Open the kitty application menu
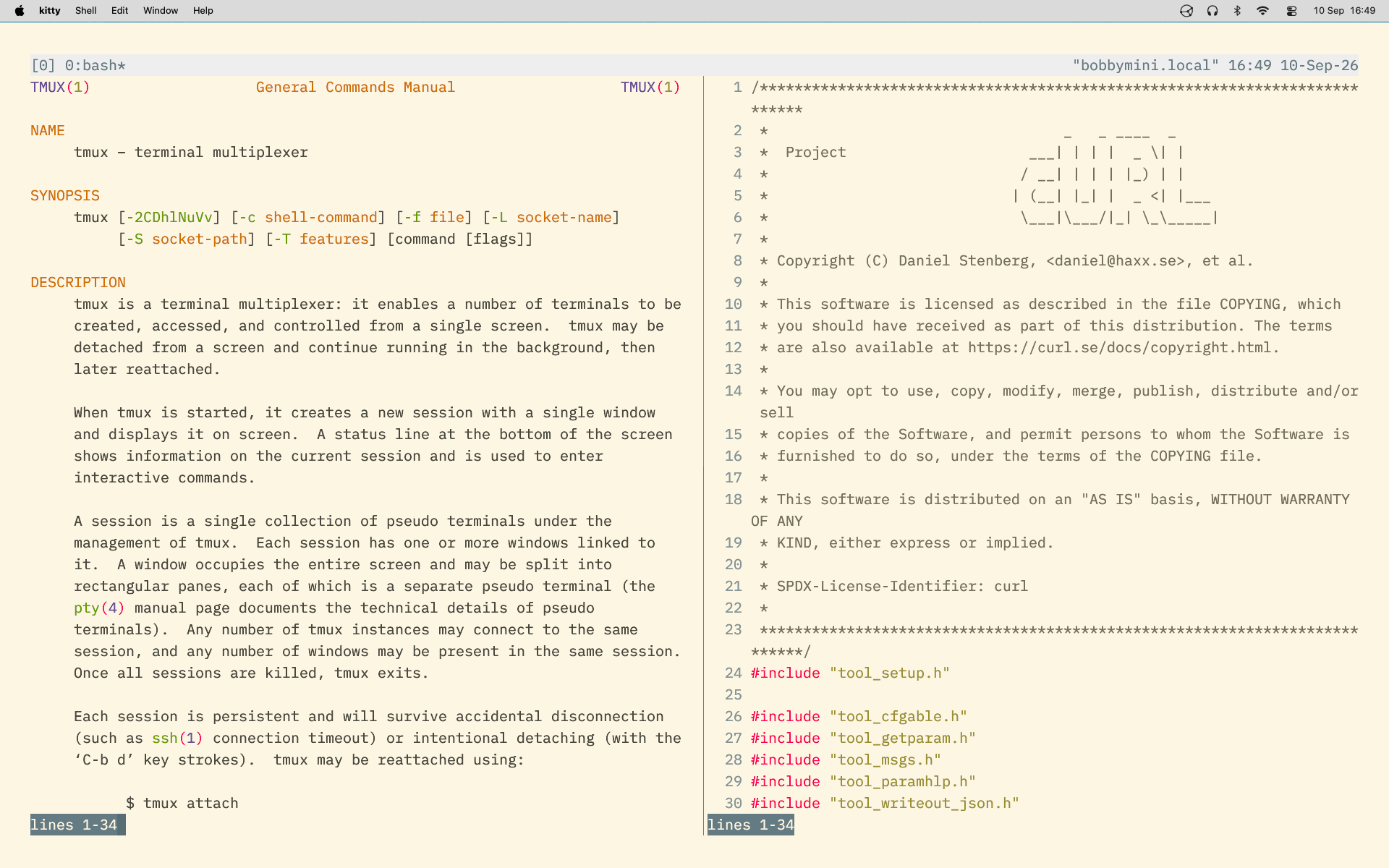This screenshot has height=868, width=1389. click(x=50, y=11)
